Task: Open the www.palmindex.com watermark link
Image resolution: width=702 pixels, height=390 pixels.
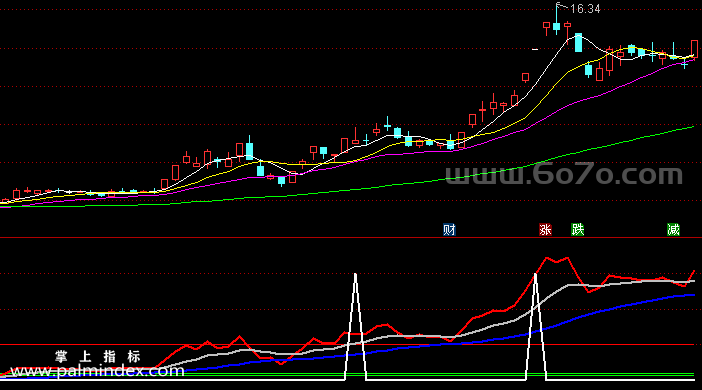Action: point(97,371)
